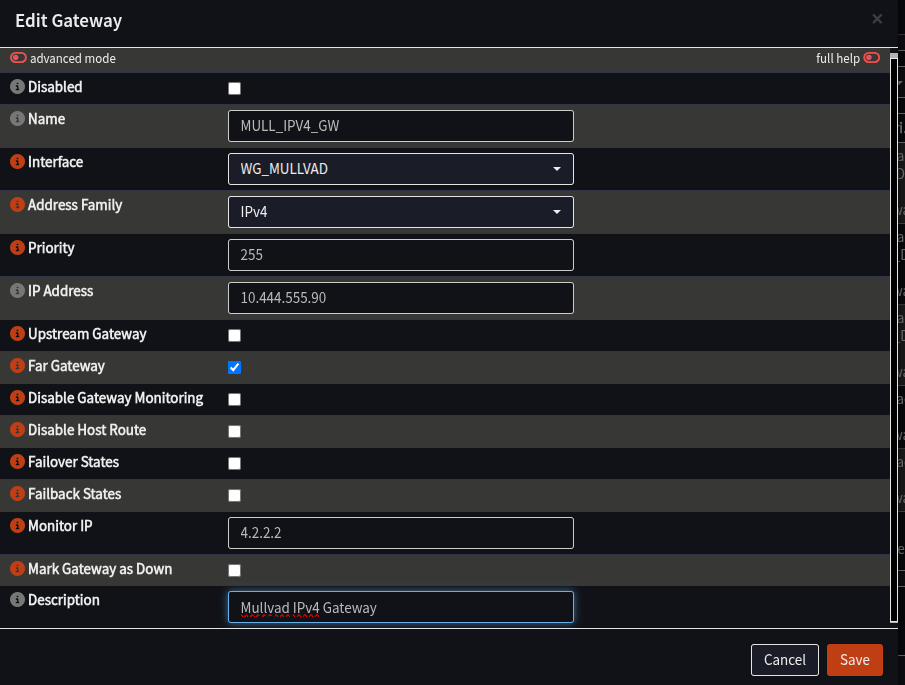The image size is (905, 685).
Task: Toggle the full help option
Action: pos(871,58)
